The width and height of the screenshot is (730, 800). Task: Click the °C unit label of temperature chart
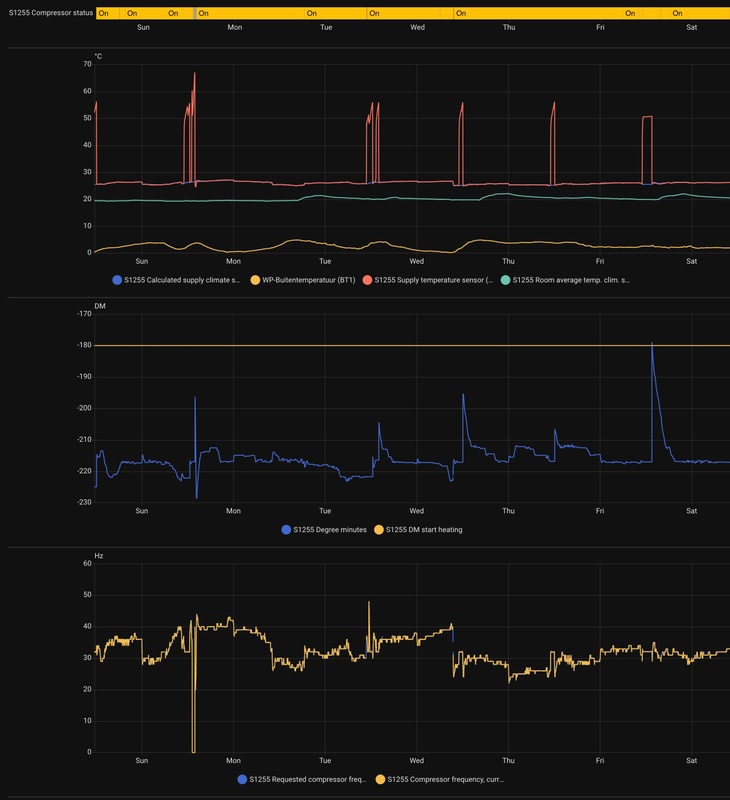98,56
